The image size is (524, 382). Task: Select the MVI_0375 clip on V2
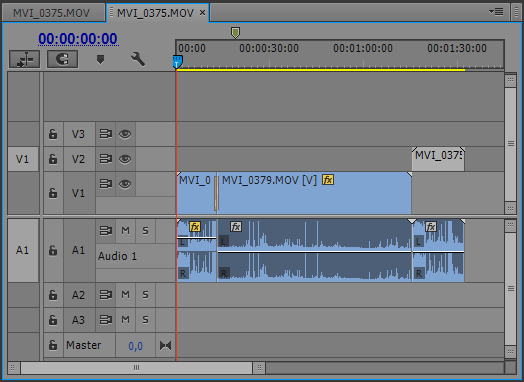click(438, 159)
